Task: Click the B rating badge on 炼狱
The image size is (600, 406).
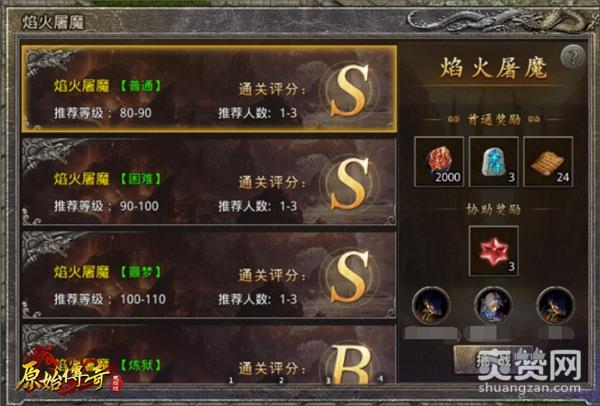Action: 349,364
